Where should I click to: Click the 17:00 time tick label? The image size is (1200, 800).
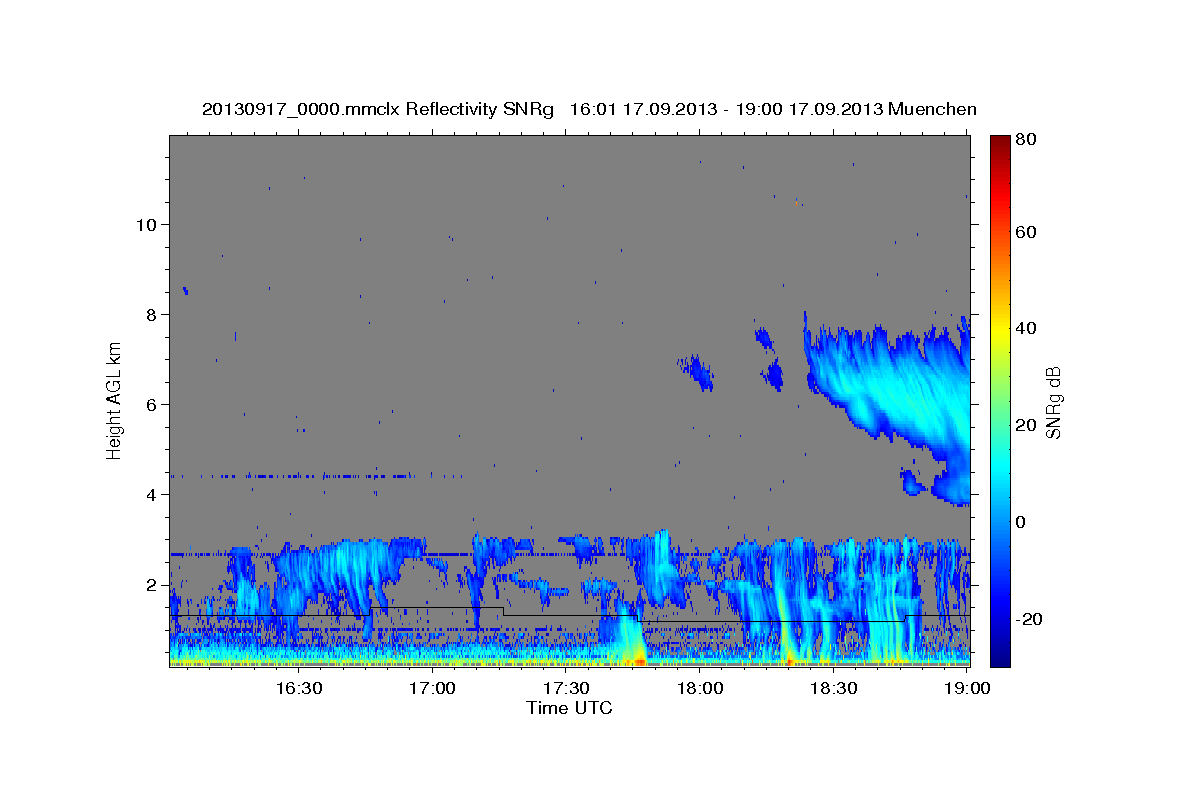coord(432,688)
